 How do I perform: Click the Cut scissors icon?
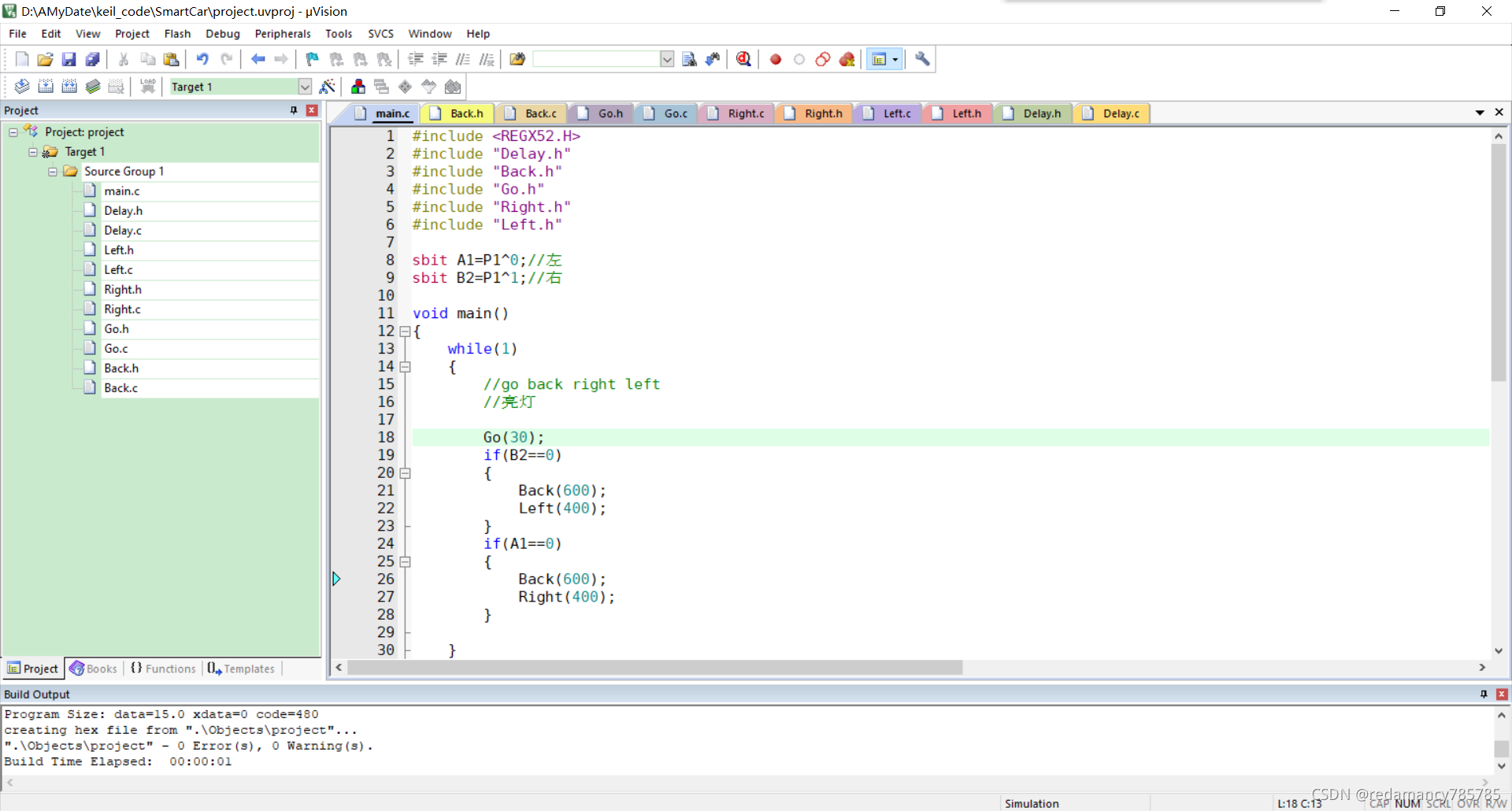click(x=124, y=59)
